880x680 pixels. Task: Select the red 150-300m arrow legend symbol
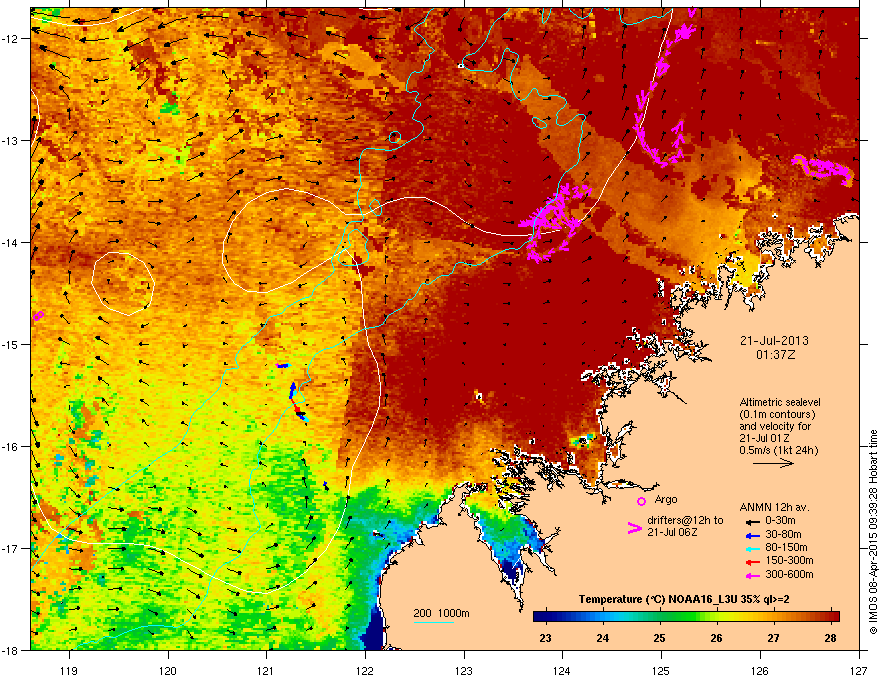point(753,561)
